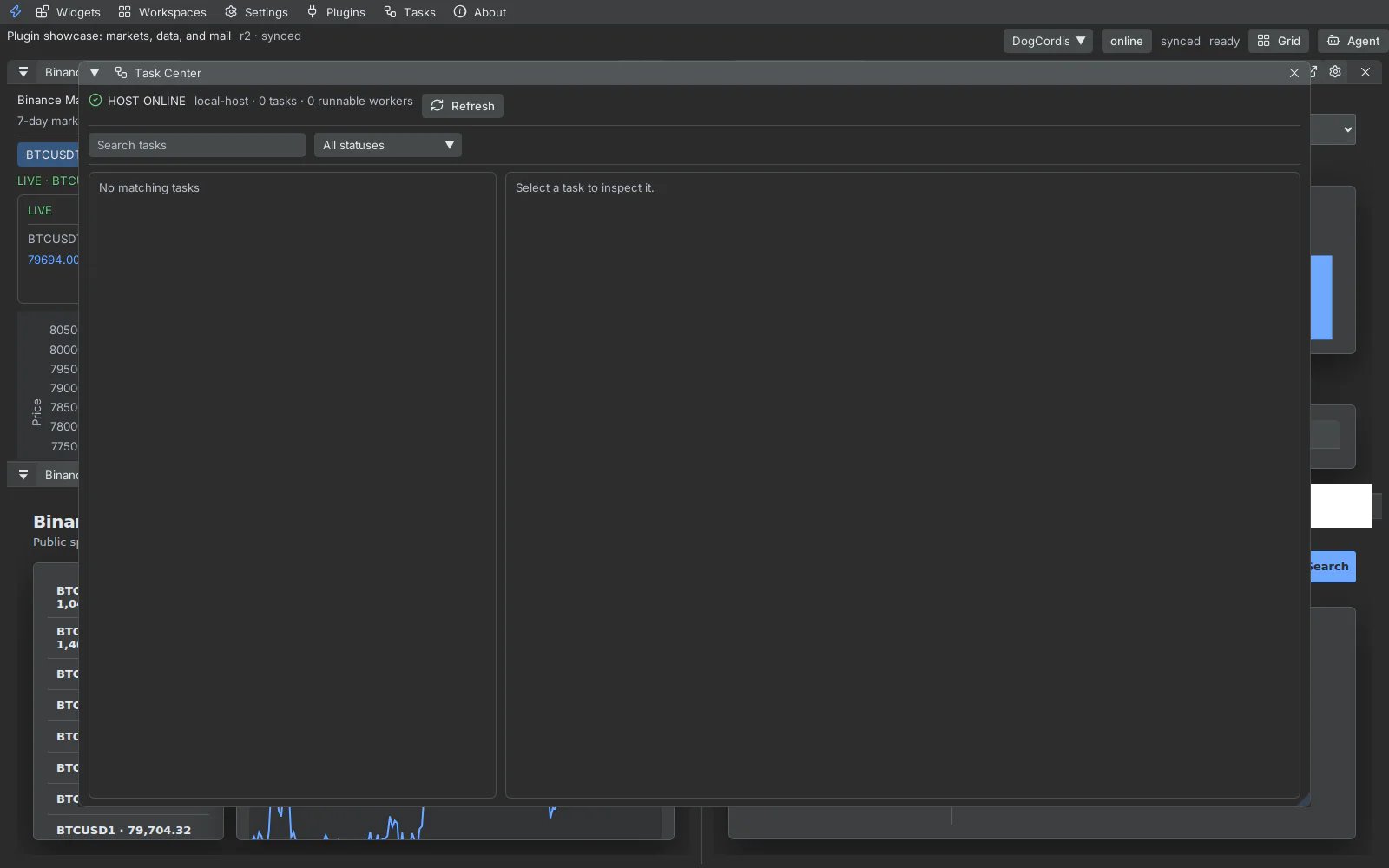Select the BTCUSDT symbol chip
1389x868 pixels.
(x=49, y=155)
